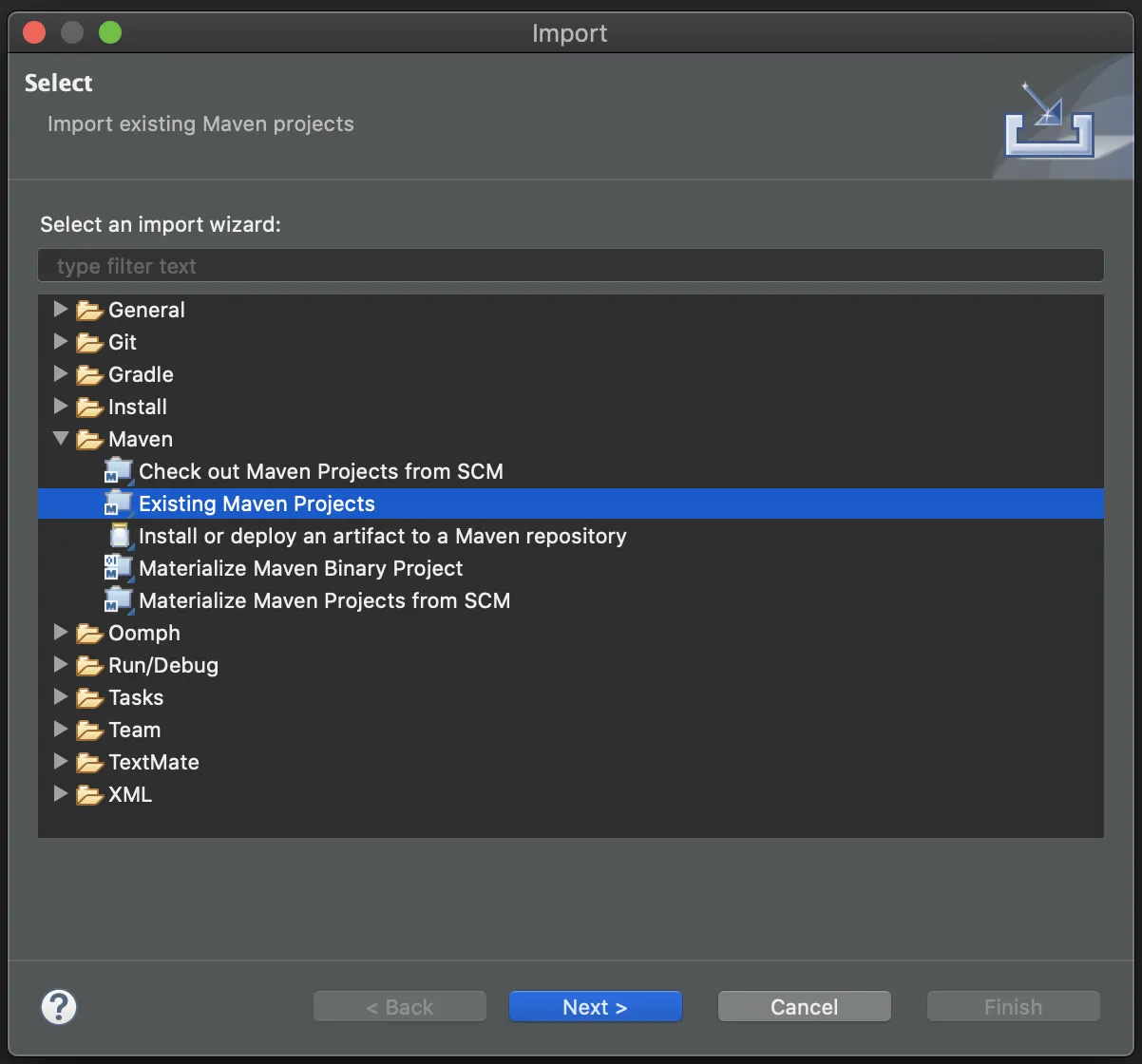The width and height of the screenshot is (1142, 1064).
Task: Select Check out Maven Projects from SCM
Action: click(x=321, y=471)
